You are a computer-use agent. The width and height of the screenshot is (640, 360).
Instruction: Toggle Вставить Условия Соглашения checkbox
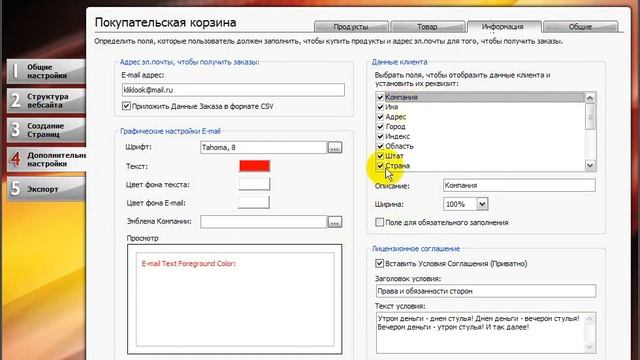click(x=380, y=263)
